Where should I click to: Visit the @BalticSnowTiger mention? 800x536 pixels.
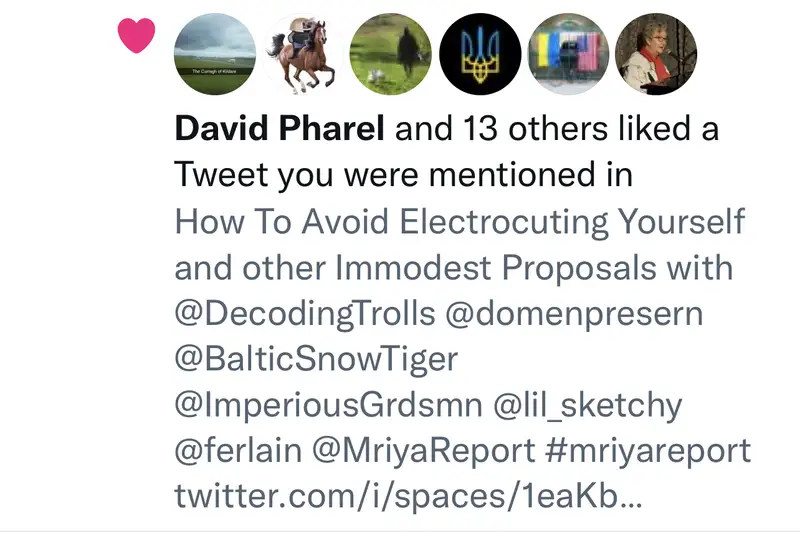(317, 360)
